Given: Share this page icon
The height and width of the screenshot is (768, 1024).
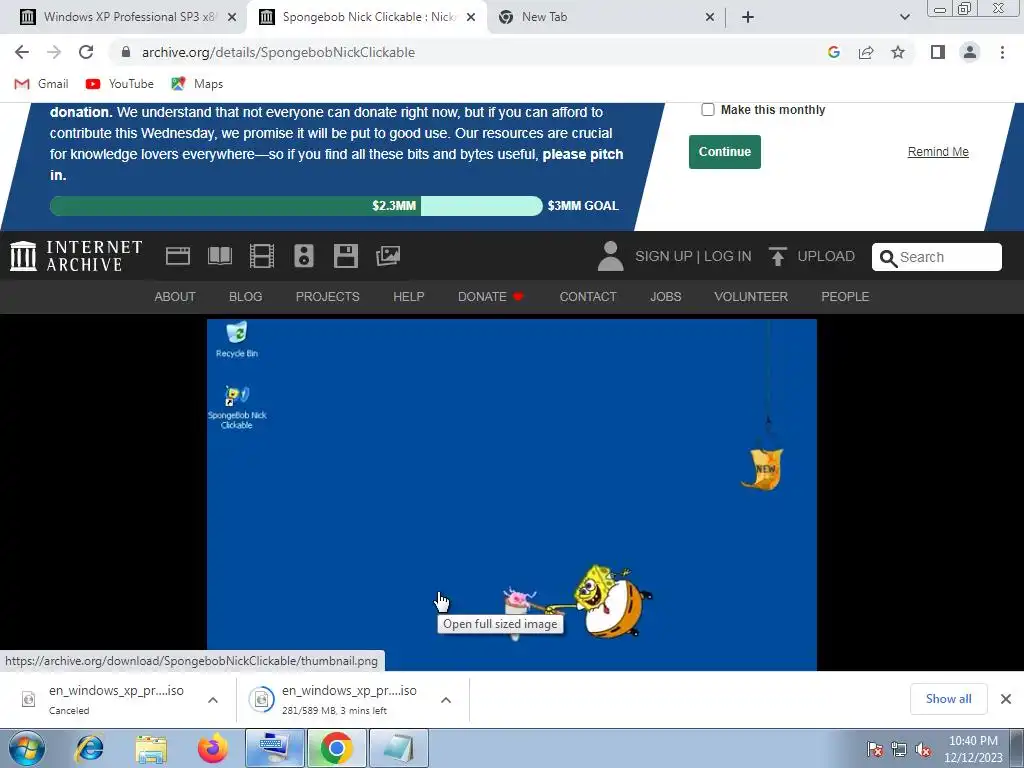Looking at the screenshot, I should click(866, 52).
